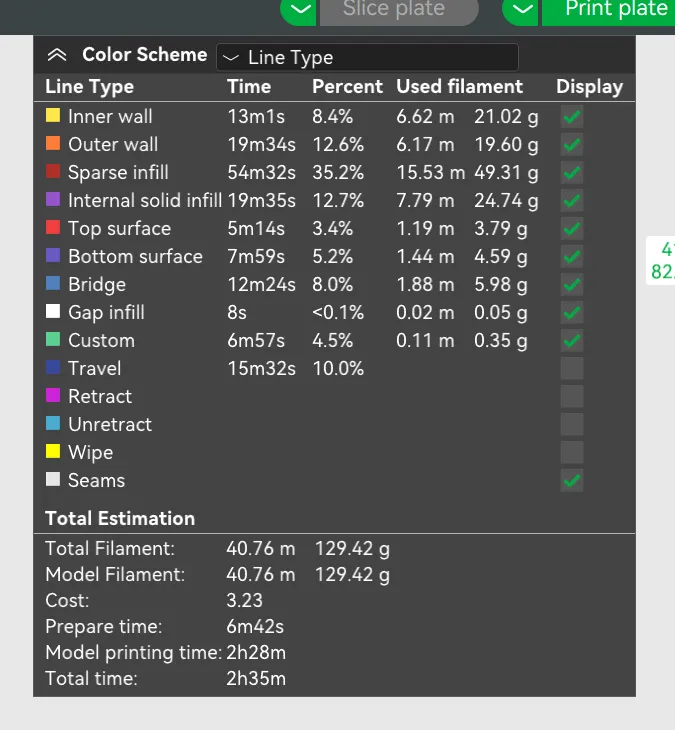Expand the Slice plate dropdown arrow
The height and width of the screenshot is (730, 675).
pos(299,9)
